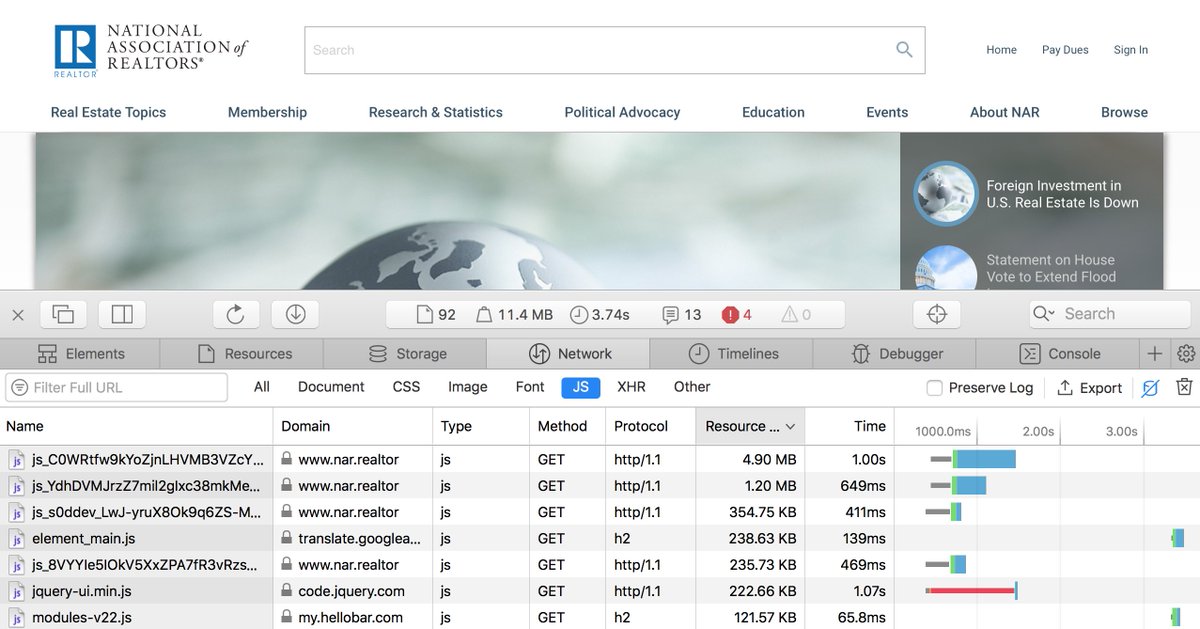Screen dimensions: 1200x629
Task: Show the 4 console errors
Action: point(737,315)
